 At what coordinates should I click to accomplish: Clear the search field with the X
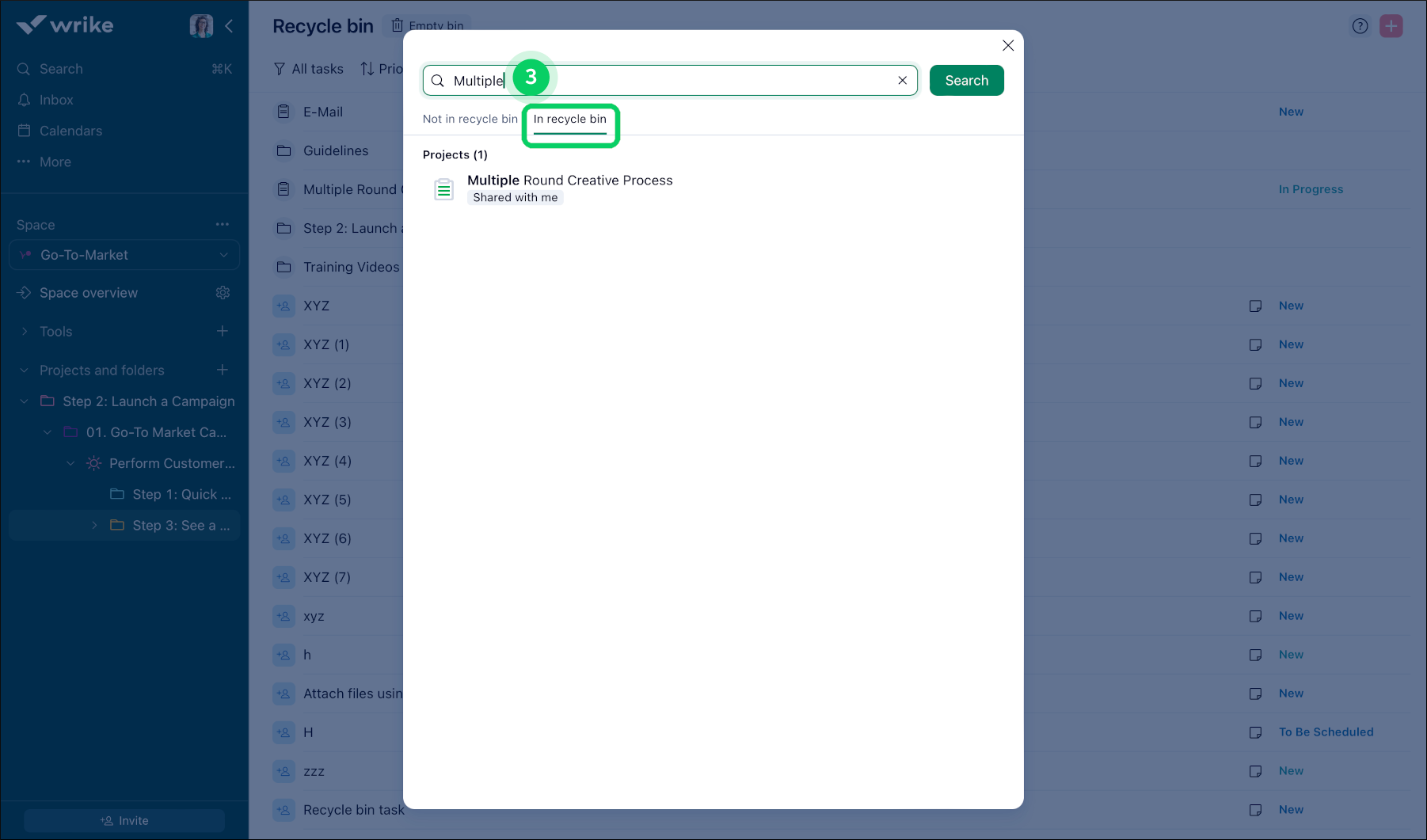click(x=902, y=80)
